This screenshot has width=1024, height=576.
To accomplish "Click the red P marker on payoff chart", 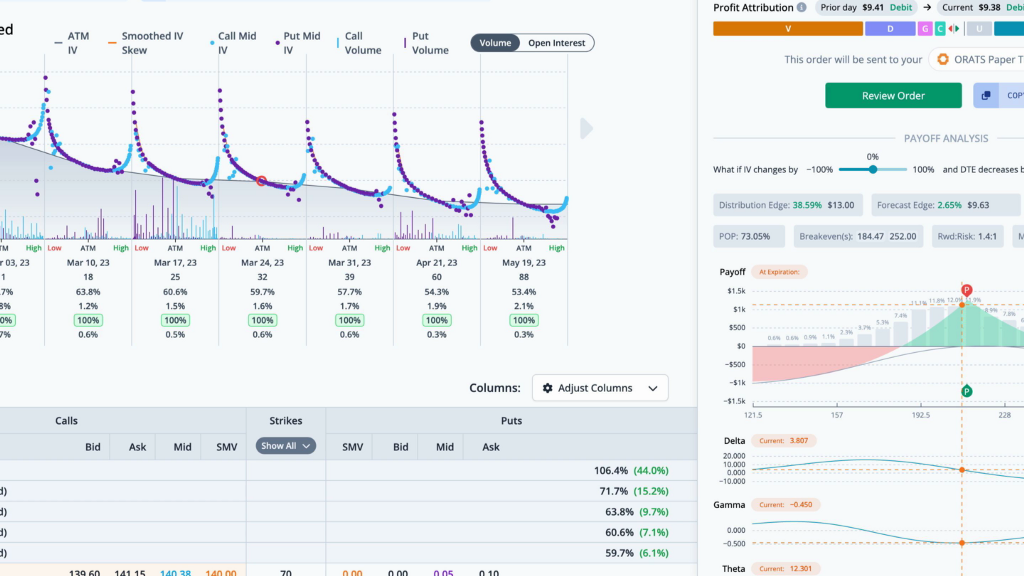I will point(966,290).
